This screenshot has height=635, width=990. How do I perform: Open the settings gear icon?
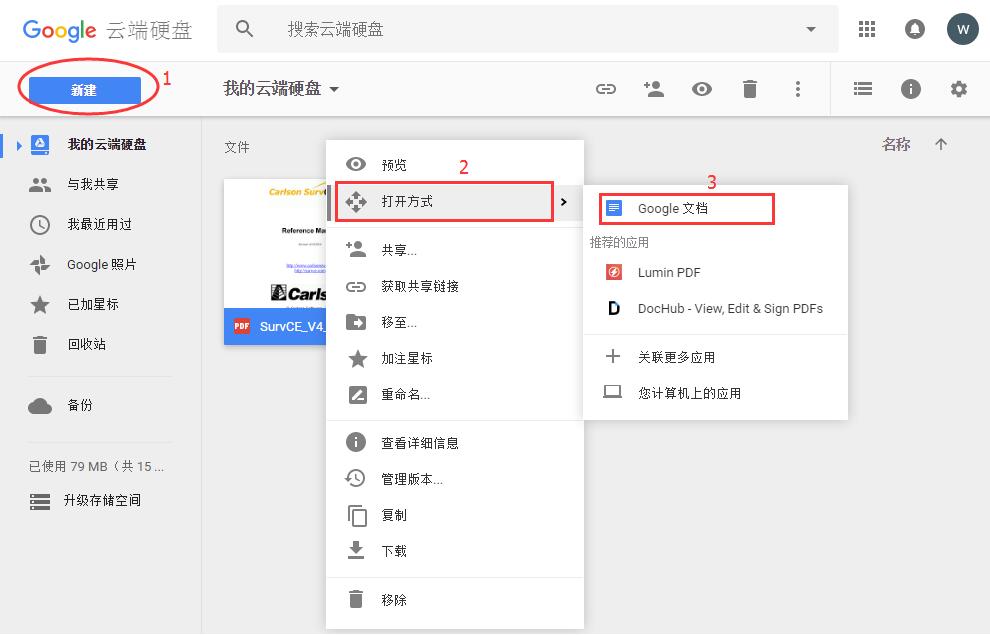click(958, 89)
